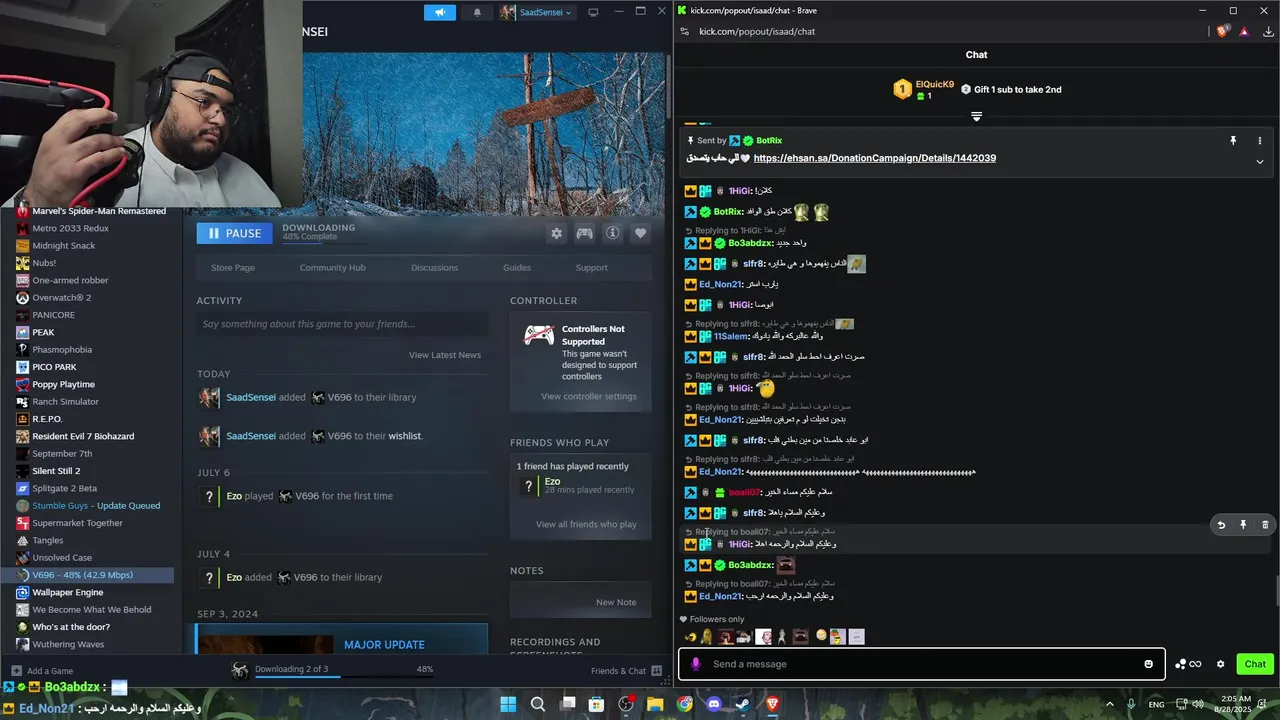Delete the hovered chat message
This screenshot has width=1280, height=720.
pyautogui.click(x=1265, y=524)
